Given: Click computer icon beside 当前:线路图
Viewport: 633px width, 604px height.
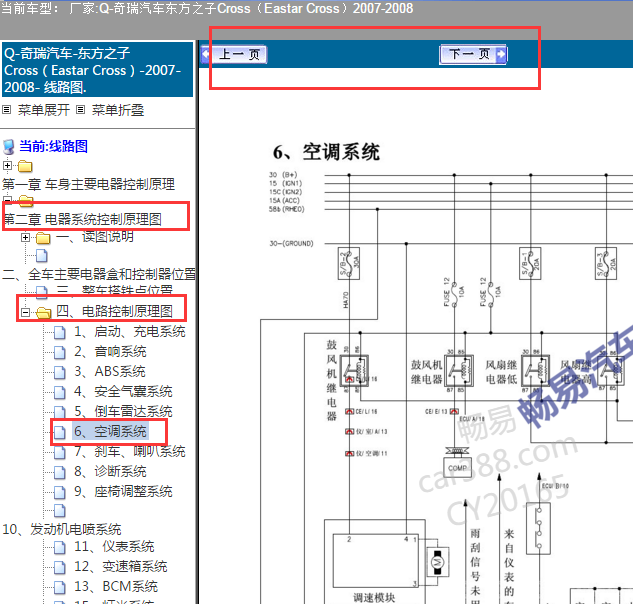Looking at the screenshot, I should click(9, 147).
